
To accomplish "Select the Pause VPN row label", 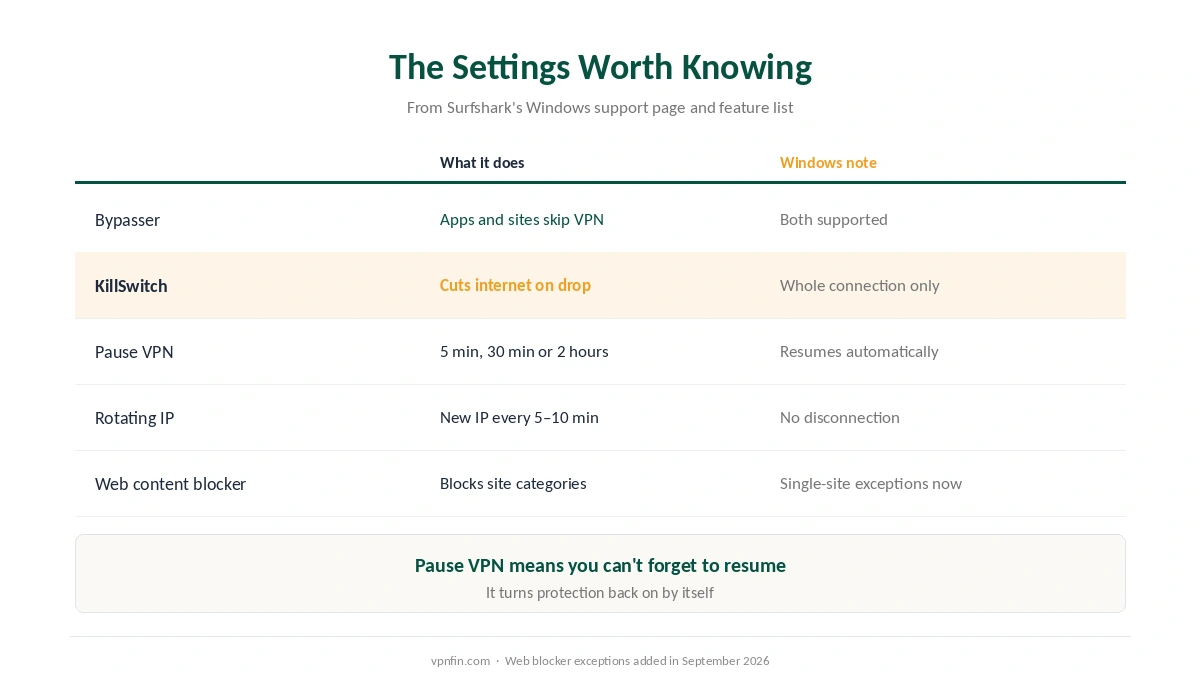I will coord(134,352).
